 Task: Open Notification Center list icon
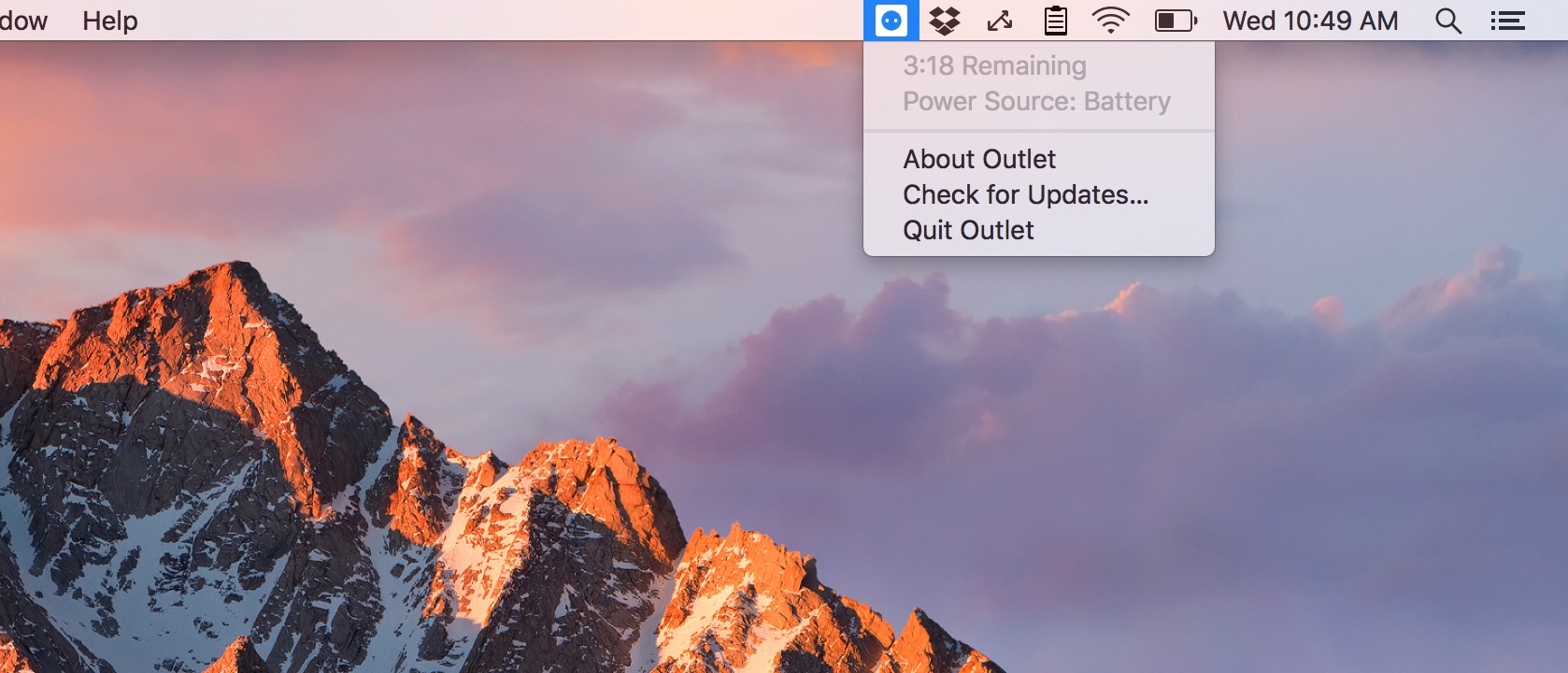[x=1507, y=21]
